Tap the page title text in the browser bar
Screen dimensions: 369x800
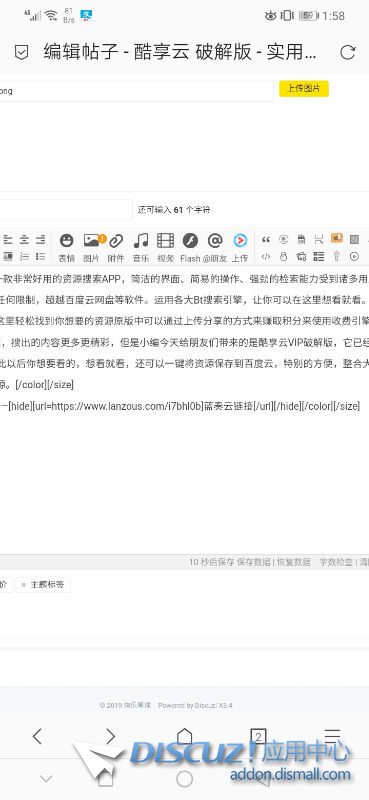pyautogui.click(x=180, y=52)
